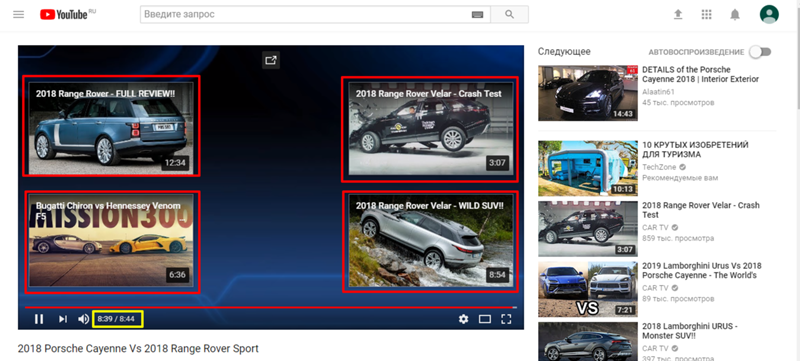Open title '2018 Lamborghini URUS - Monster SUV!!'
Viewport: 800px width, 361px height.
click(690, 331)
